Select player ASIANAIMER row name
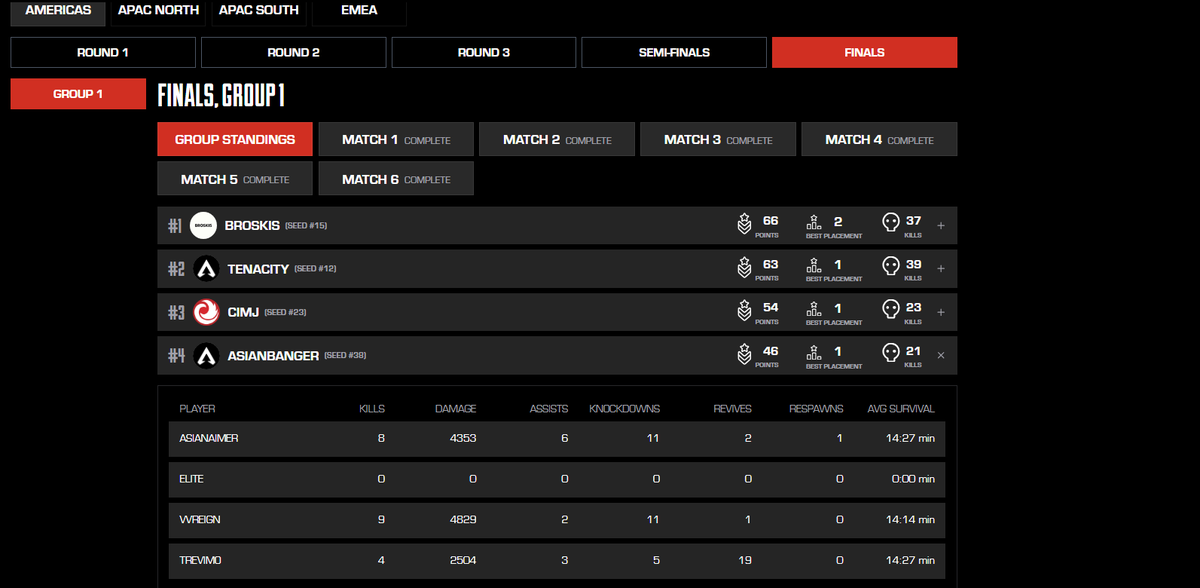The width and height of the screenshot is (1200, 588). coord(208,439)
